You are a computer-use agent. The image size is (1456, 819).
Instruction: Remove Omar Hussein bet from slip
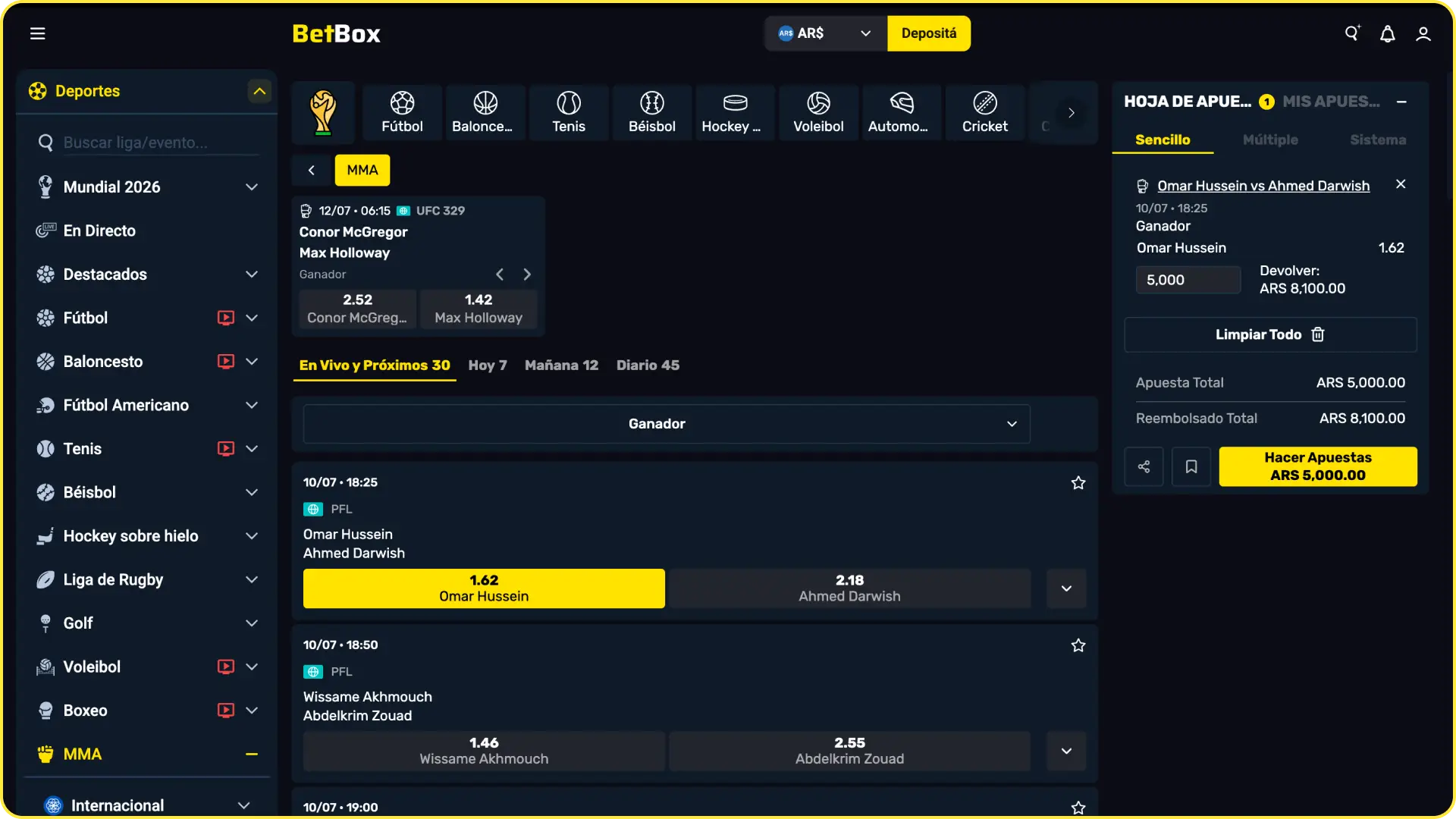[1401, 184]
